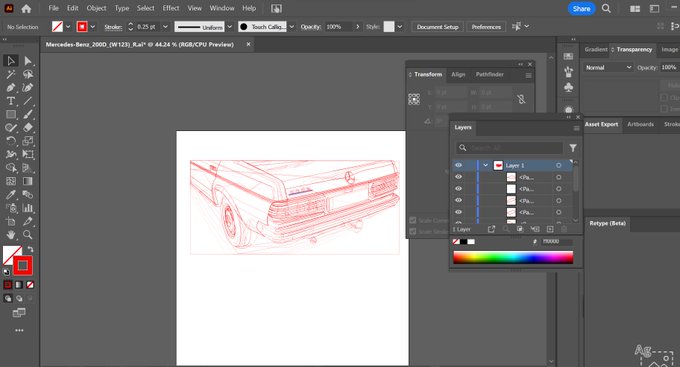680x367 pixels.
Task: Click the Share button
Action: [x=582, y=9]
